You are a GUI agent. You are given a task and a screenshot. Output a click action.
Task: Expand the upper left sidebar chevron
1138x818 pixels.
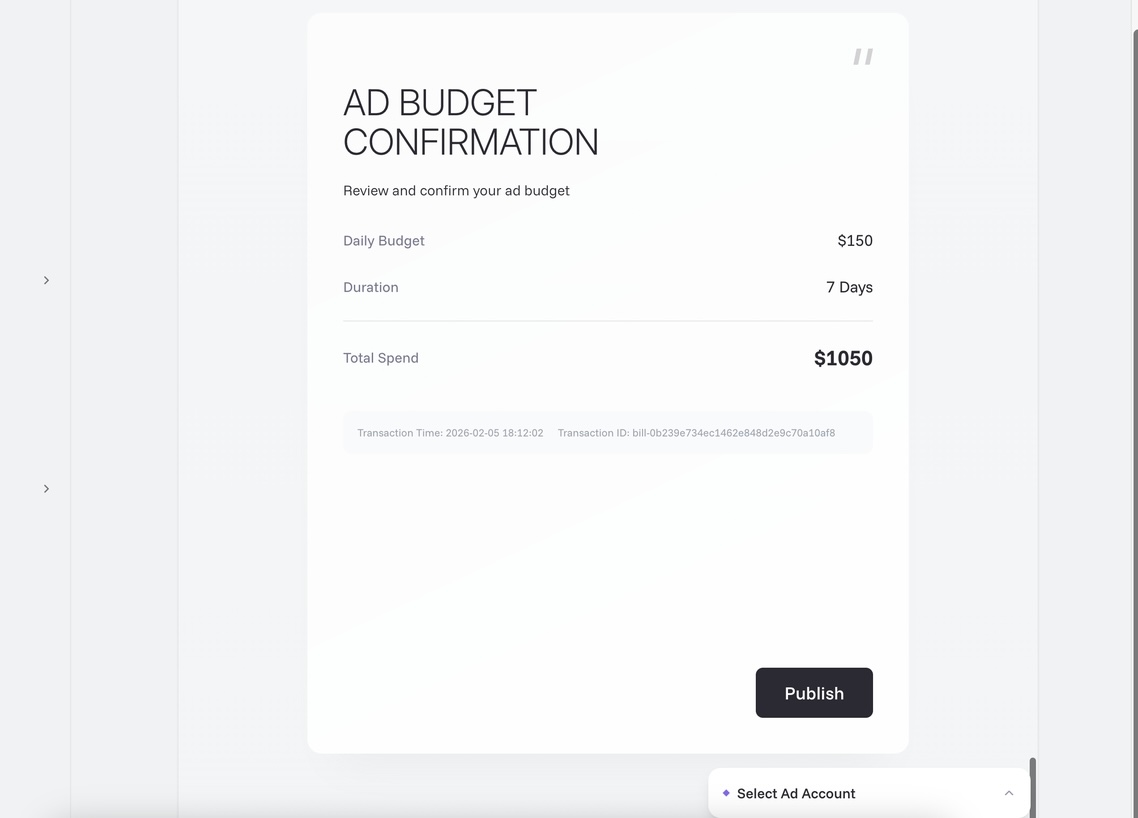[46, 280]
